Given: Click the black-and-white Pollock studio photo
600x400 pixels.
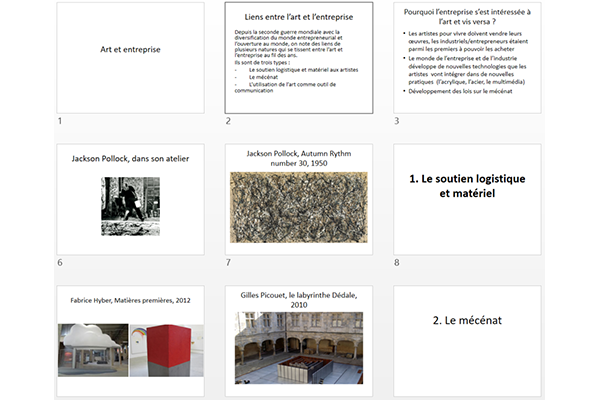Looking at the screenshot, I should point(130,206).
